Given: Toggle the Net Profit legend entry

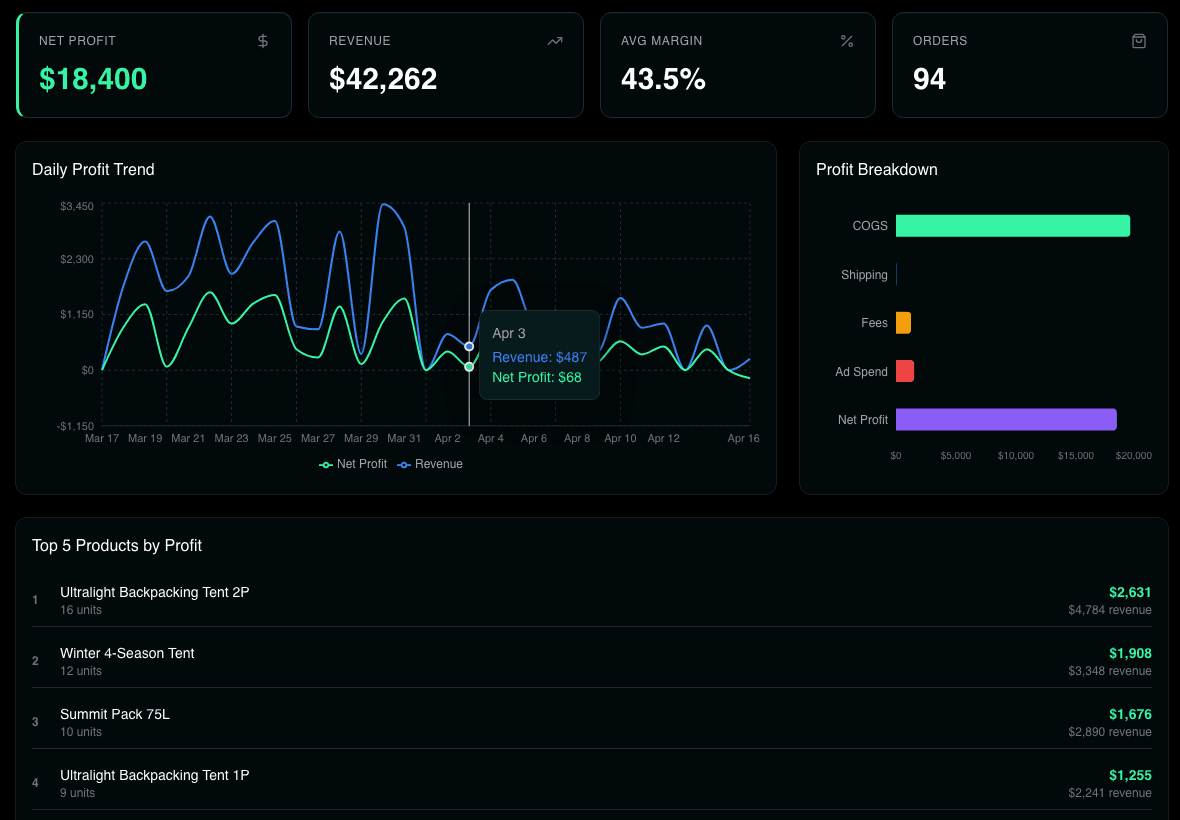Looking at the screenshot, I should coord(353,464).
